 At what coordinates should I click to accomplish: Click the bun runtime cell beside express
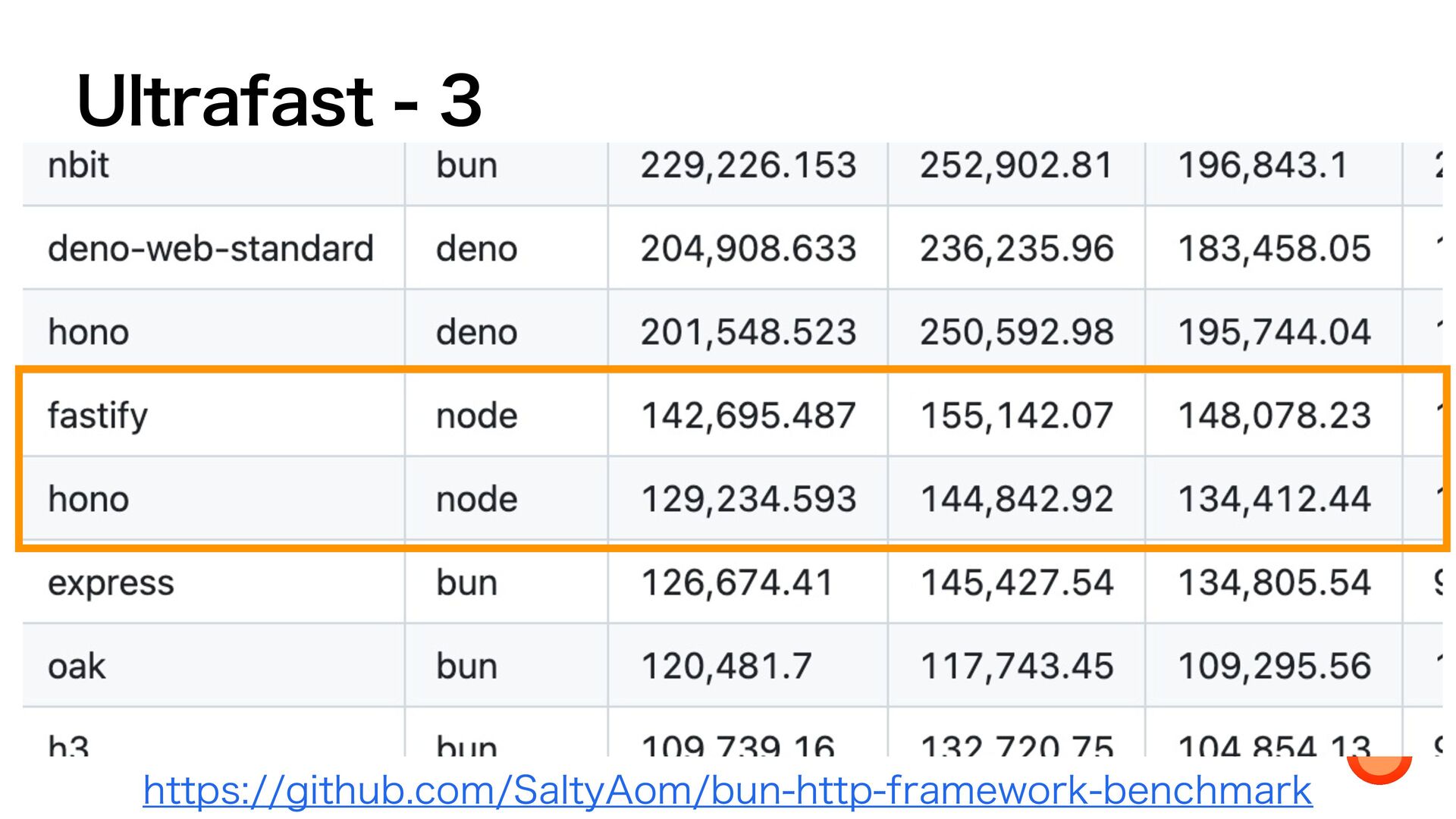pos(466,582)
